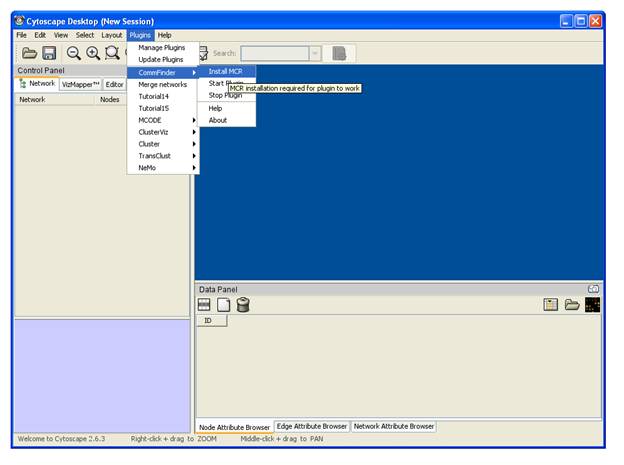The height and width of the screenshot is (465, 624).
Task: Click the blank page icon in Data Panel
Action: click(x=223, y=305)
